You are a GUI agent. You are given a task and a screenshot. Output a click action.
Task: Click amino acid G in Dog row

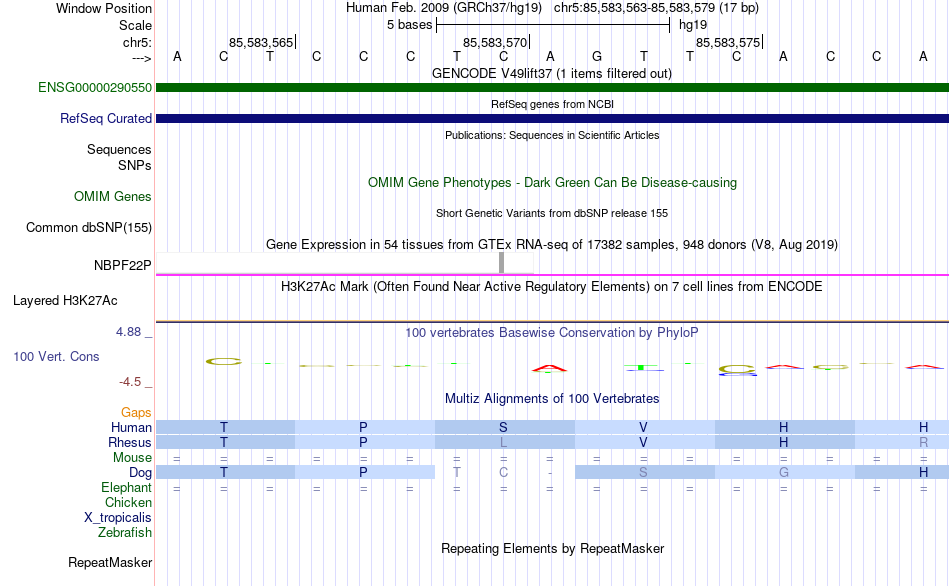783,472
